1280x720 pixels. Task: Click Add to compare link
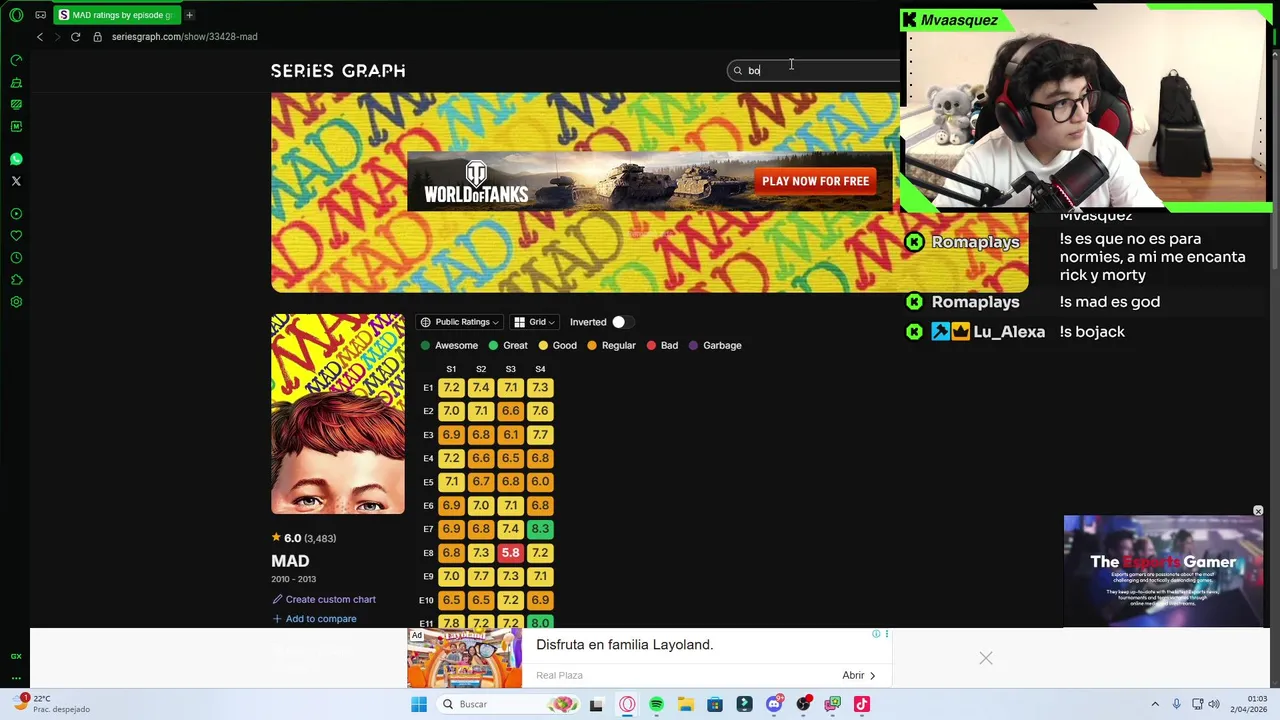pyautogui.click(x=314, y=619)
